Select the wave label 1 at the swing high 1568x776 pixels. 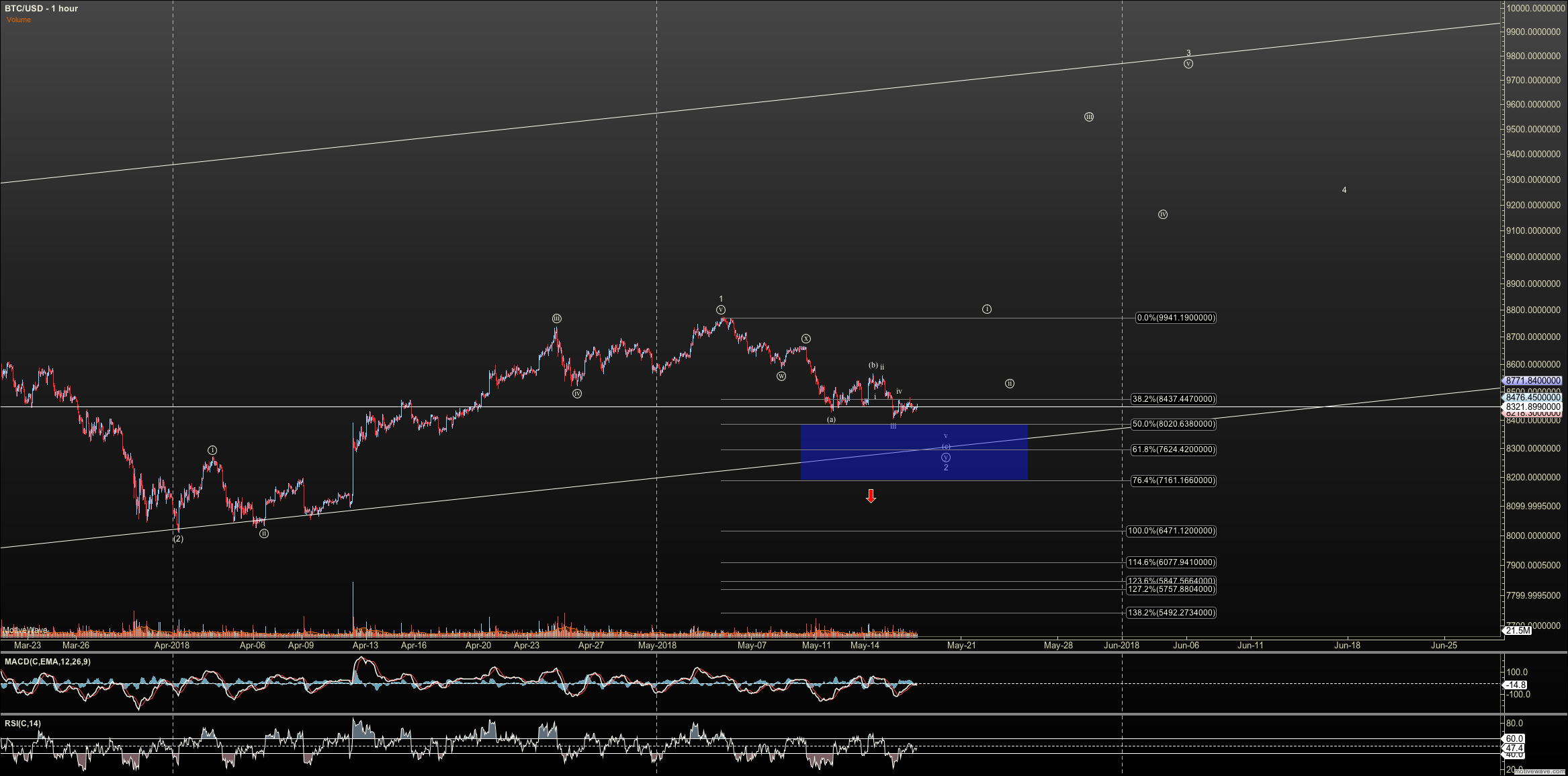tap(721, 297)
